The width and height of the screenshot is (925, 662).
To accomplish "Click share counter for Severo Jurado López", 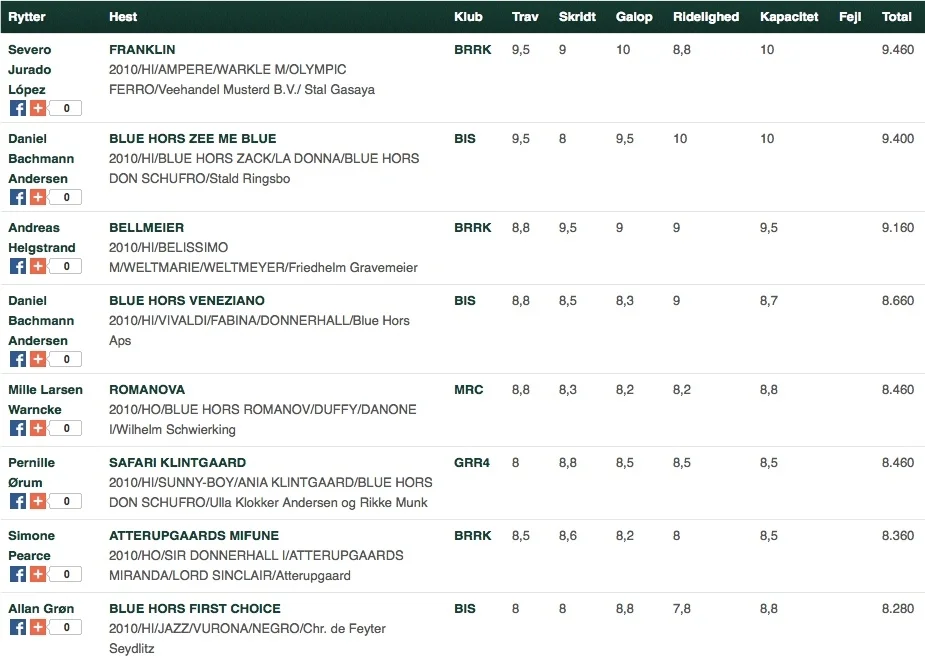I will [65, 108].
